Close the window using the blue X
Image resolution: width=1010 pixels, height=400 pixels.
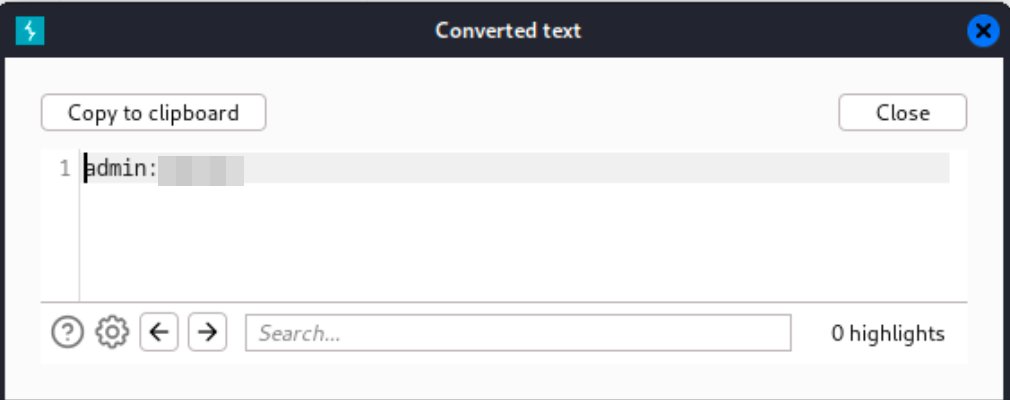[983, 31]
